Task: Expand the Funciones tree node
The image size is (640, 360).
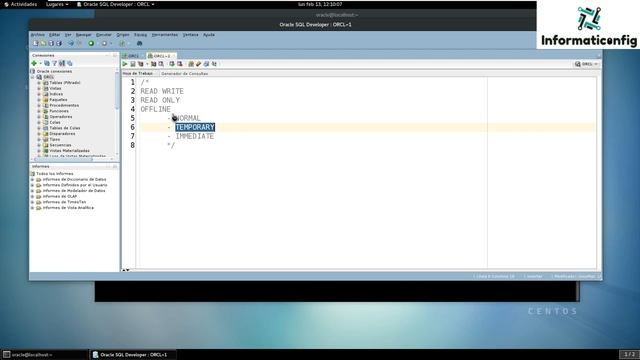Action: coord(39,111)
